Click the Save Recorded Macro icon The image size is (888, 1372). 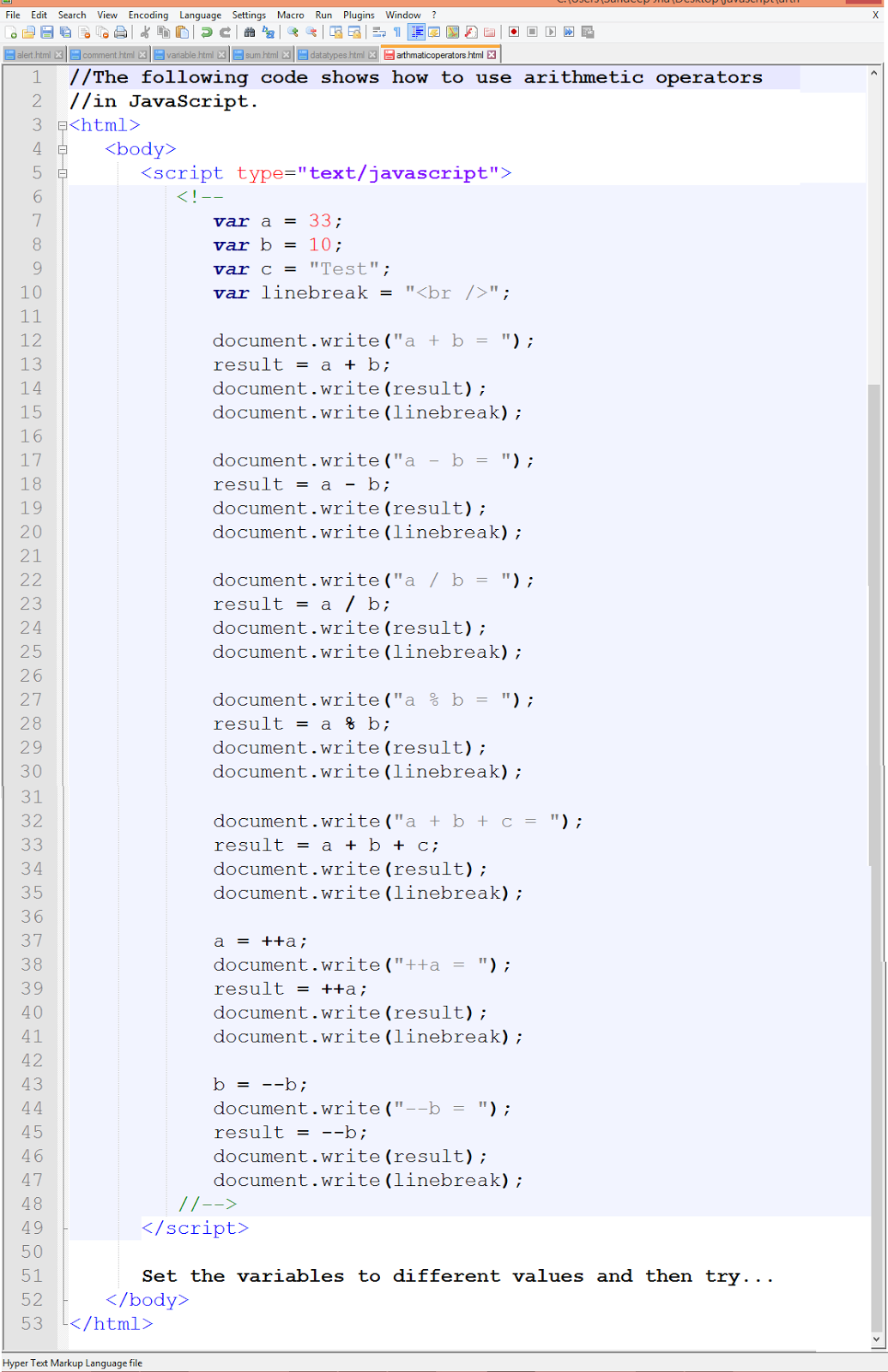[x=587, y=32]
